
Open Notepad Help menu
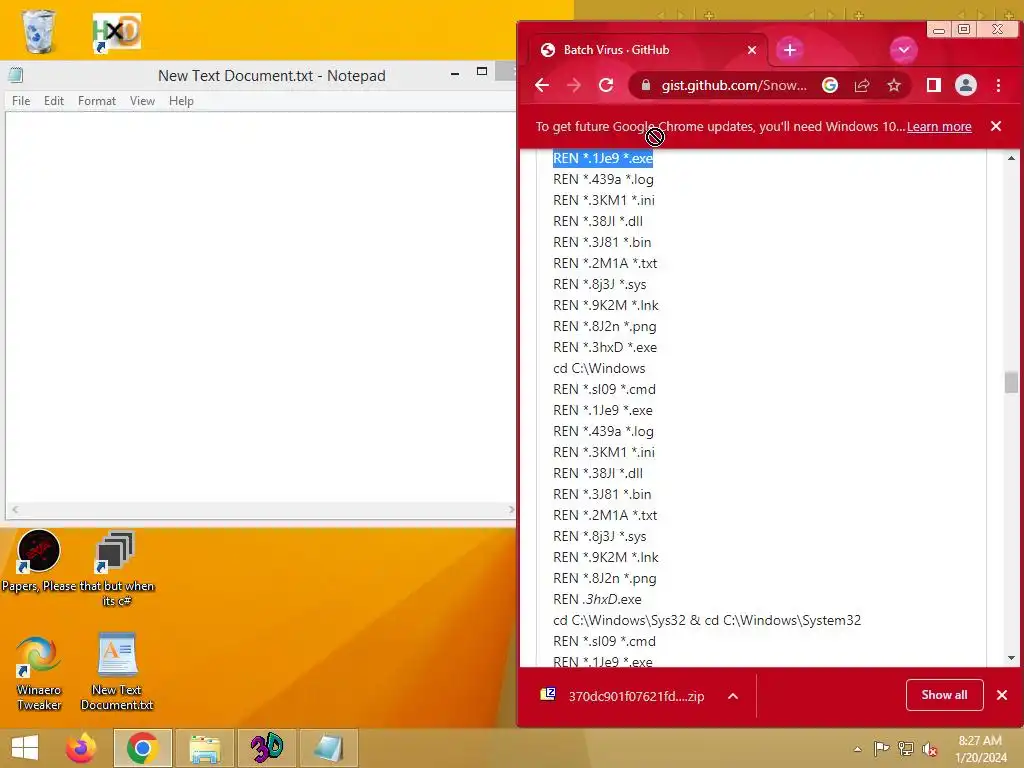181,101
